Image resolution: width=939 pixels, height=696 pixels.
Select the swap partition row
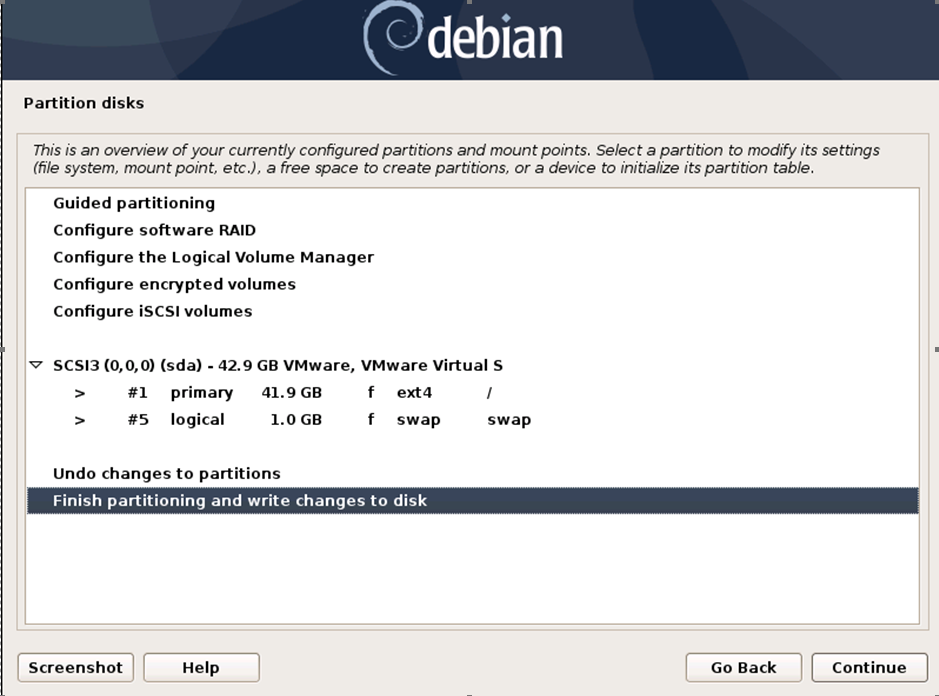pyautogui.click(x=300, y=419)
